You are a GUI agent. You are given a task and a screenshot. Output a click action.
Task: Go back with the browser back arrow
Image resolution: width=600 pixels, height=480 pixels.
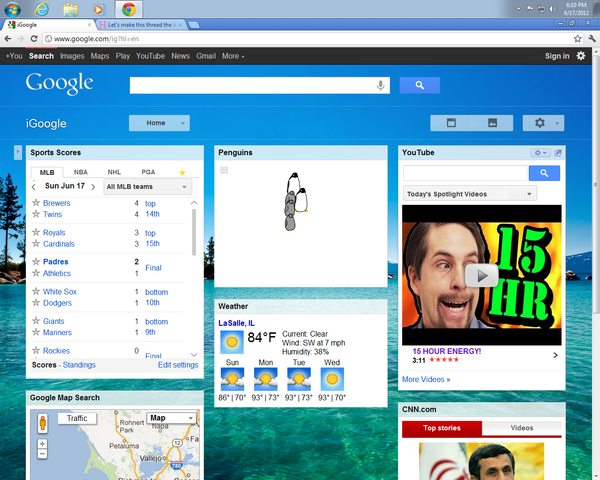(8, 39)
